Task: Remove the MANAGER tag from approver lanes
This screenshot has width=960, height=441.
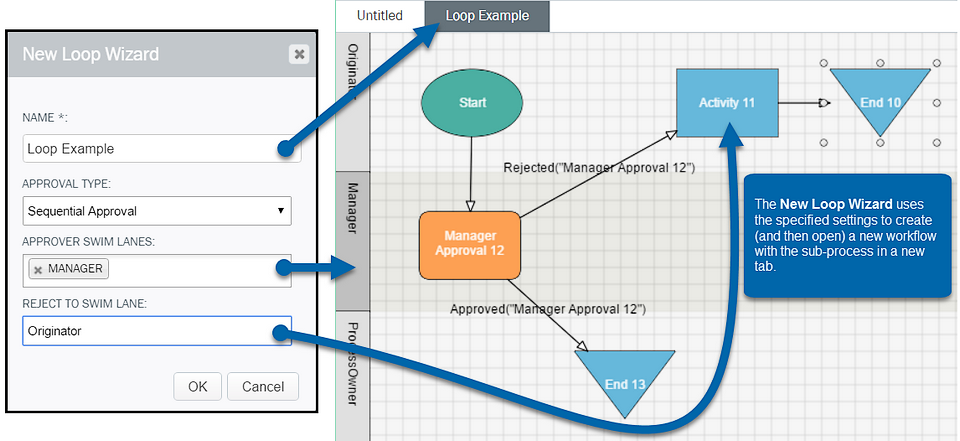Action: 38,269
